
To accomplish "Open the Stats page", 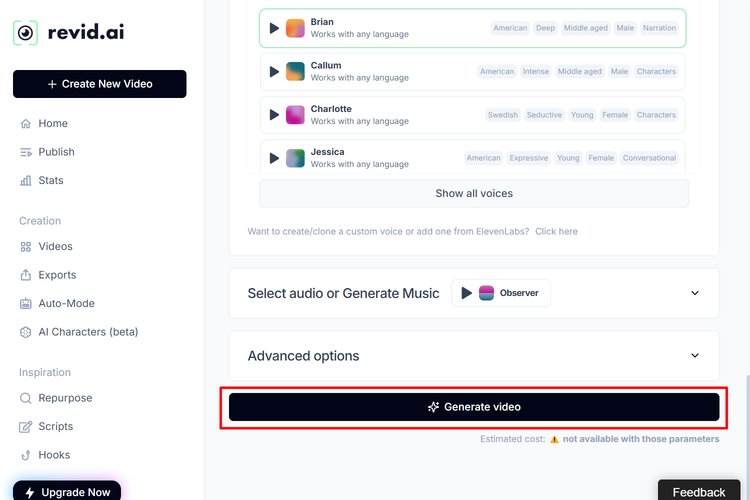I will tap(51, 181).
